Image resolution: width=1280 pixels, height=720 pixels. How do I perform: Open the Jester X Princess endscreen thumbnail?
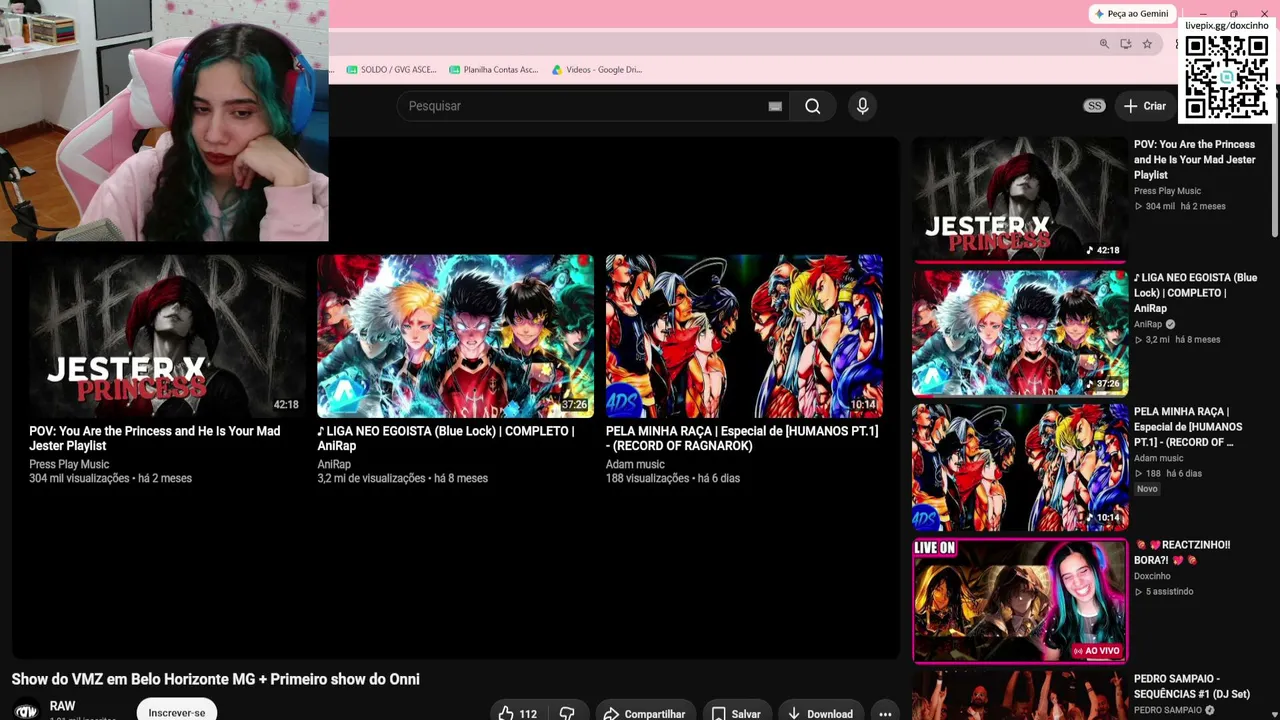pyautogui.click(x=167, y=336)
